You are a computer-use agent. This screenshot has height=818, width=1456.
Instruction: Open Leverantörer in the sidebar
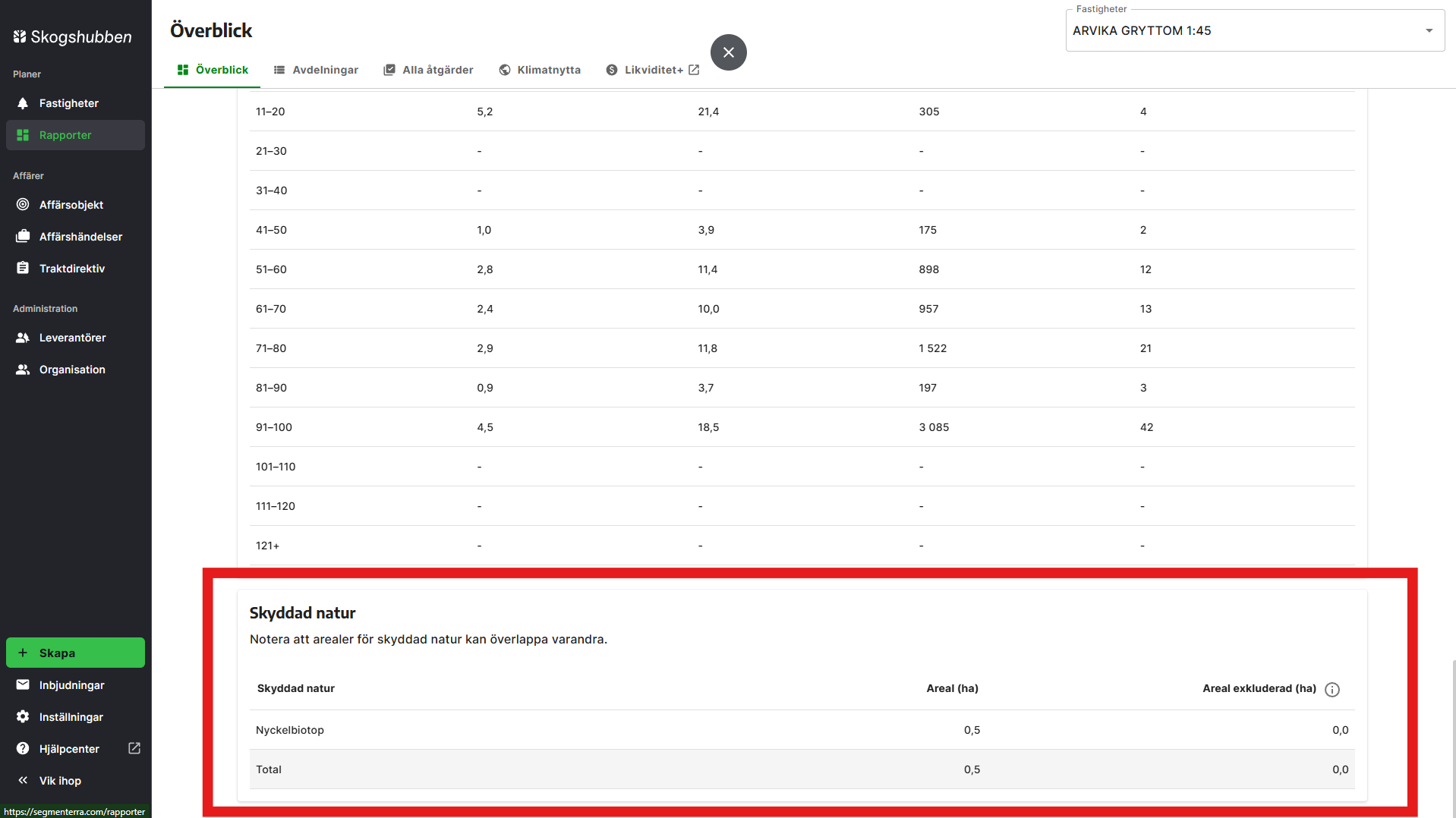click(x=75, y=338)
